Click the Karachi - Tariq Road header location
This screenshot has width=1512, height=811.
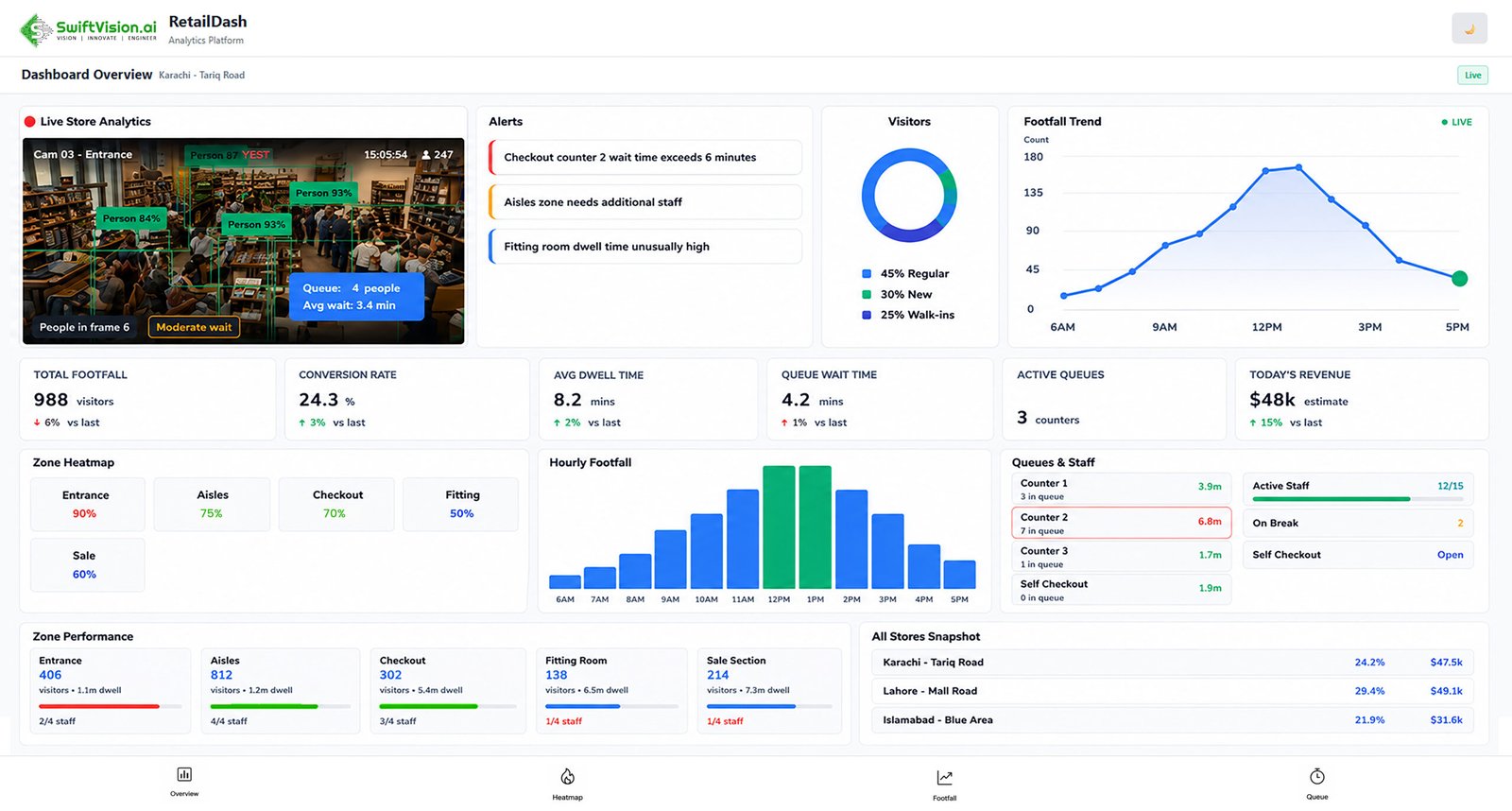click(201, 76)
